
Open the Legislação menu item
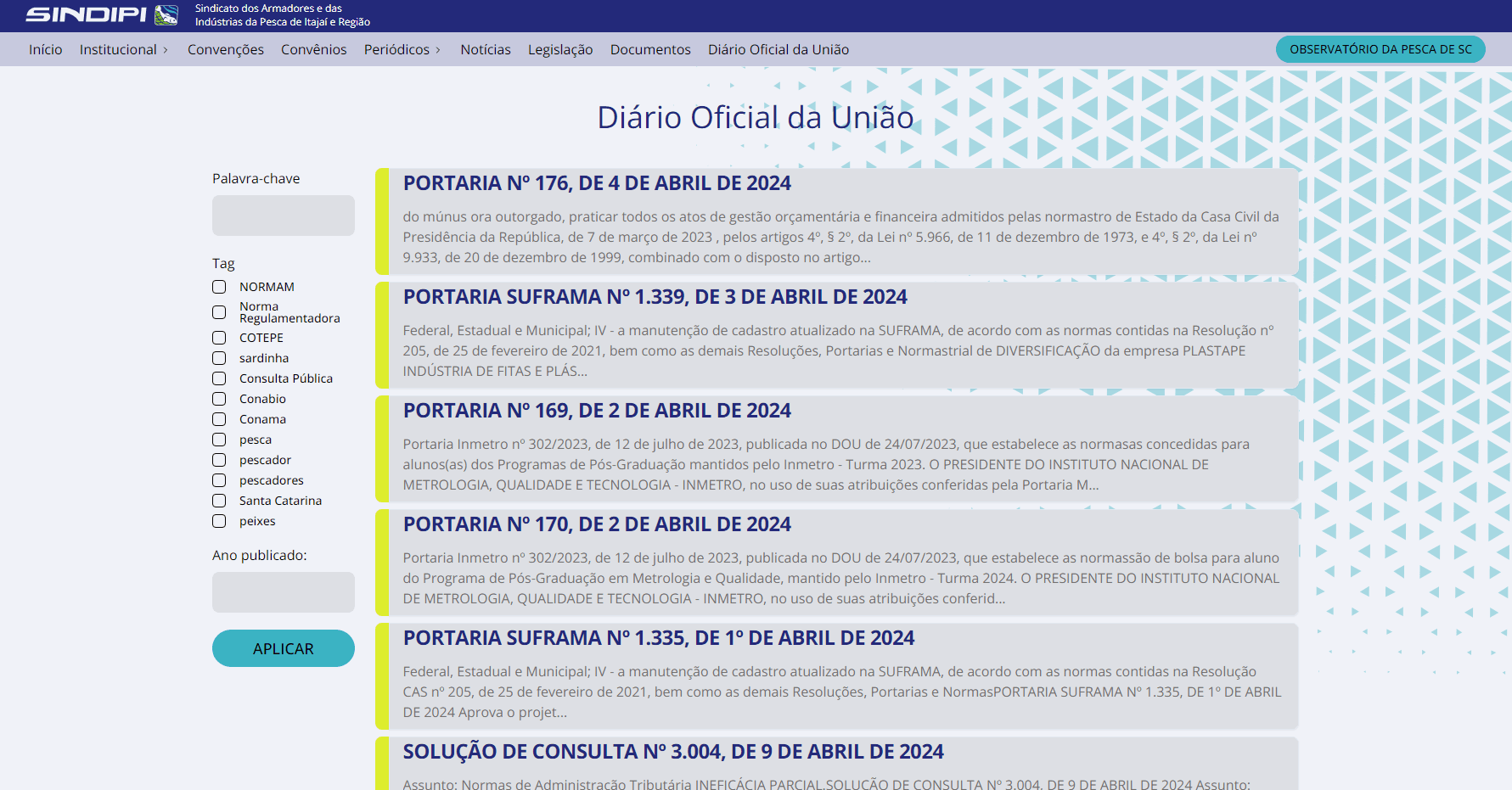(x=559, y=50)
